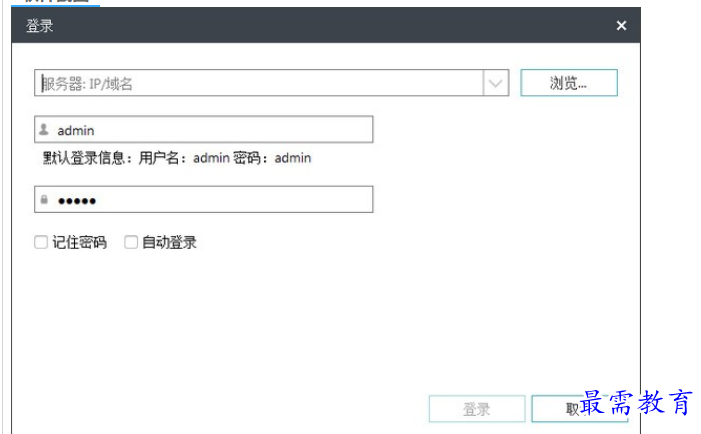Click the lock icon in password field
701x434 pixels.
click(x=44, y=199)
